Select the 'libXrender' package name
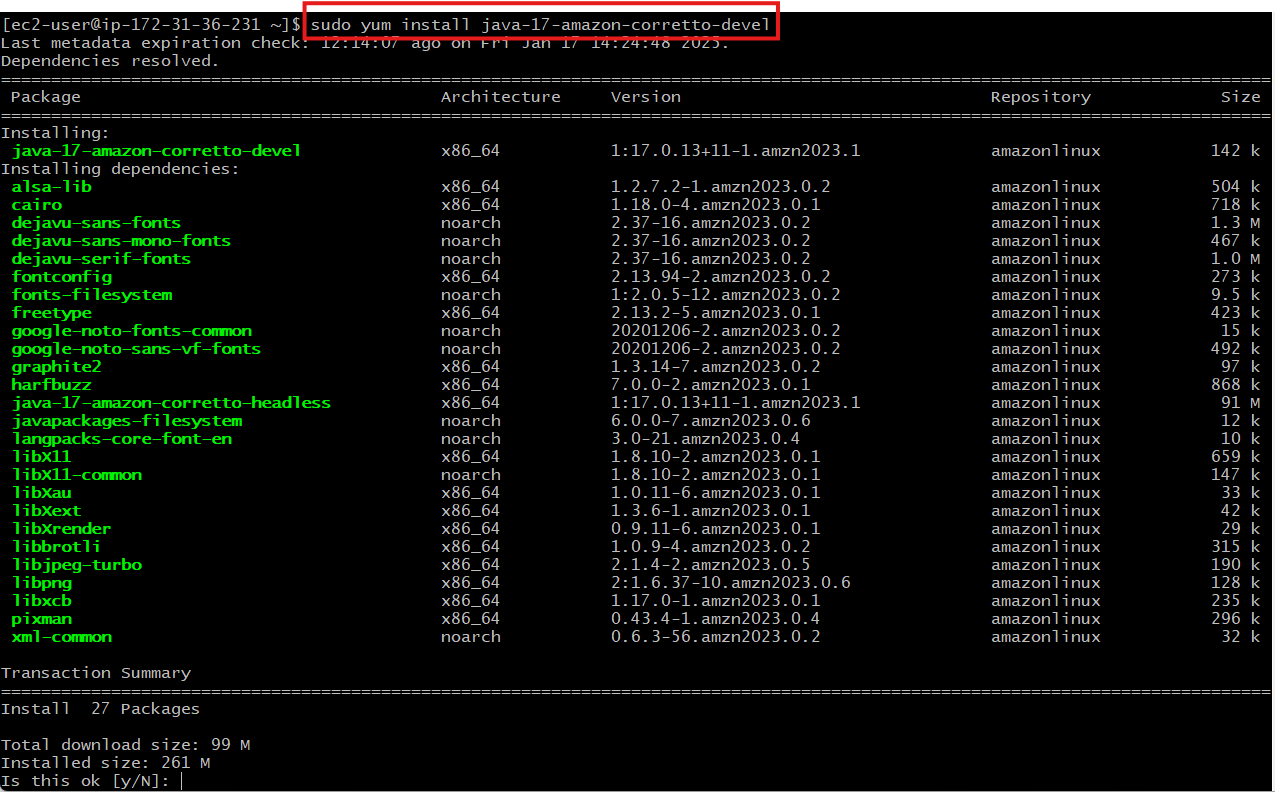This screenshot has height=792, width=1275. [x=61, y=529]
